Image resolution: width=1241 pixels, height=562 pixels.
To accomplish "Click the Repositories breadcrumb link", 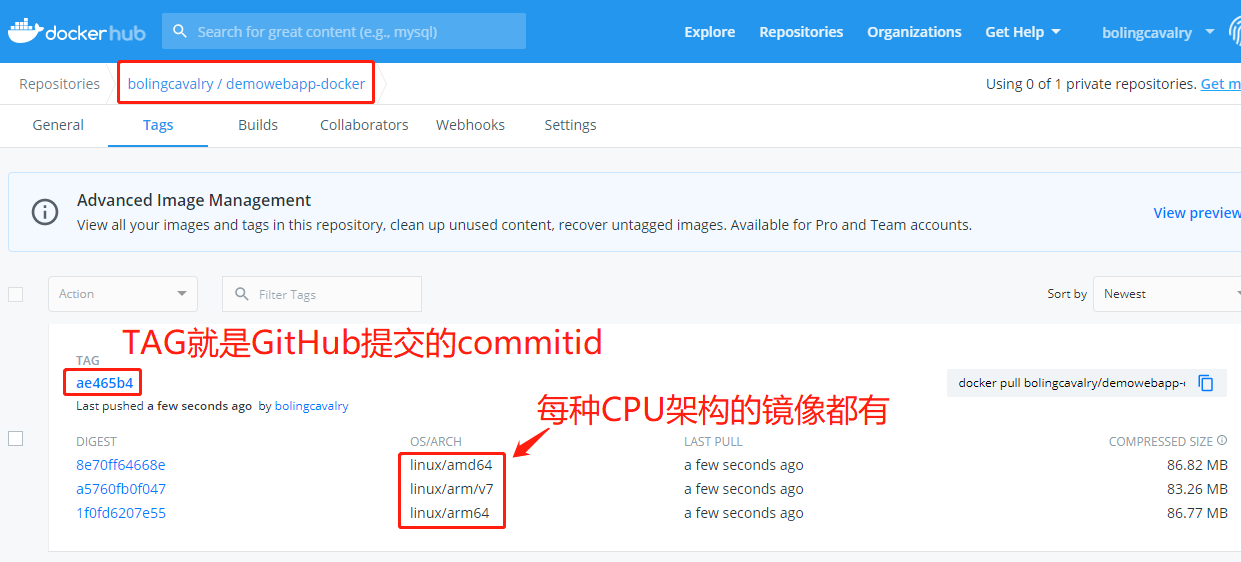I will (x=59, y=84).
